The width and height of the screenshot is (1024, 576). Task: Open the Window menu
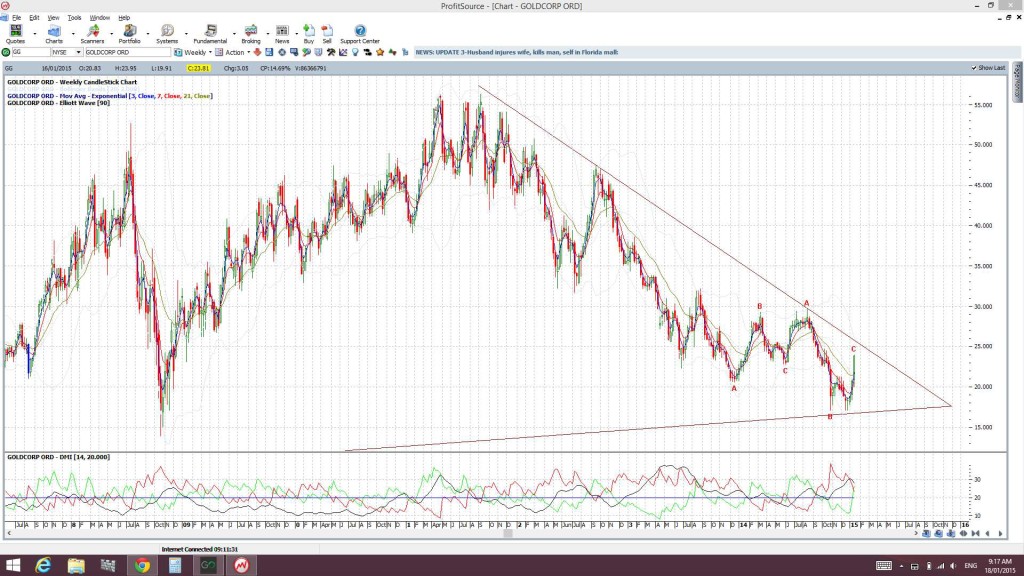click(99, 18)
